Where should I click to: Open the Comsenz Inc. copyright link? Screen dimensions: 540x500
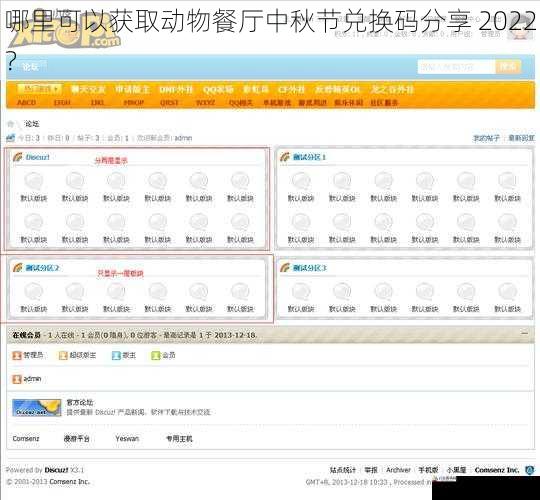[x=69, y=482]
